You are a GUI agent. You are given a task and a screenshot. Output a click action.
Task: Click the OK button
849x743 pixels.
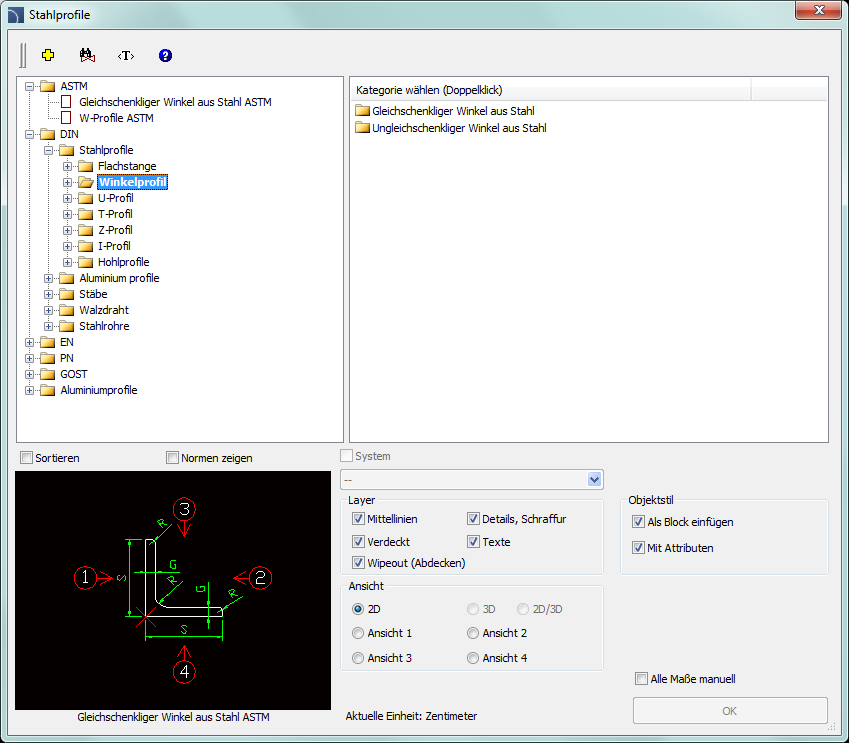pos(729,711)
